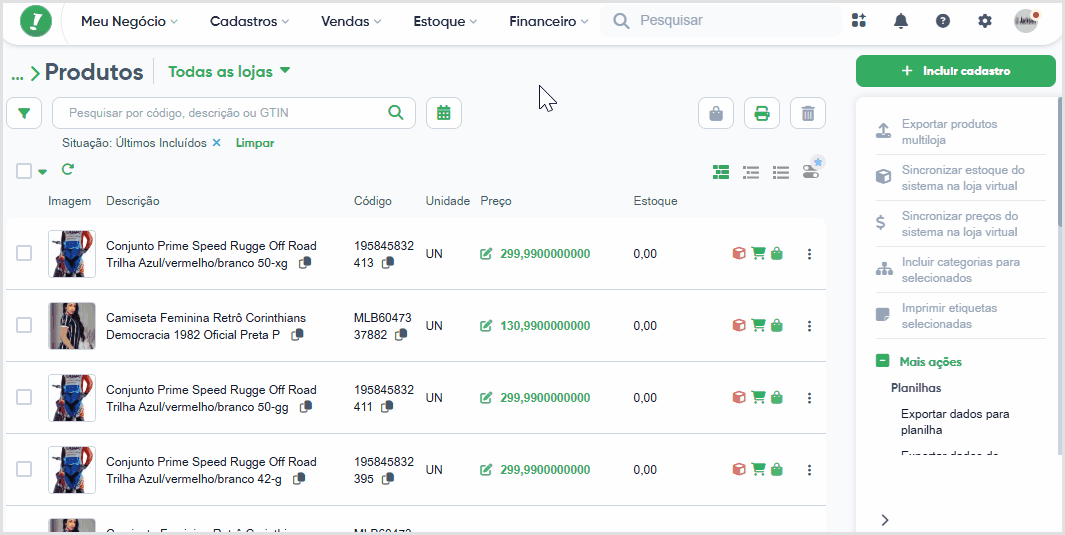Click the Preço column header
1065x535 pixels.
click(496, 201)
